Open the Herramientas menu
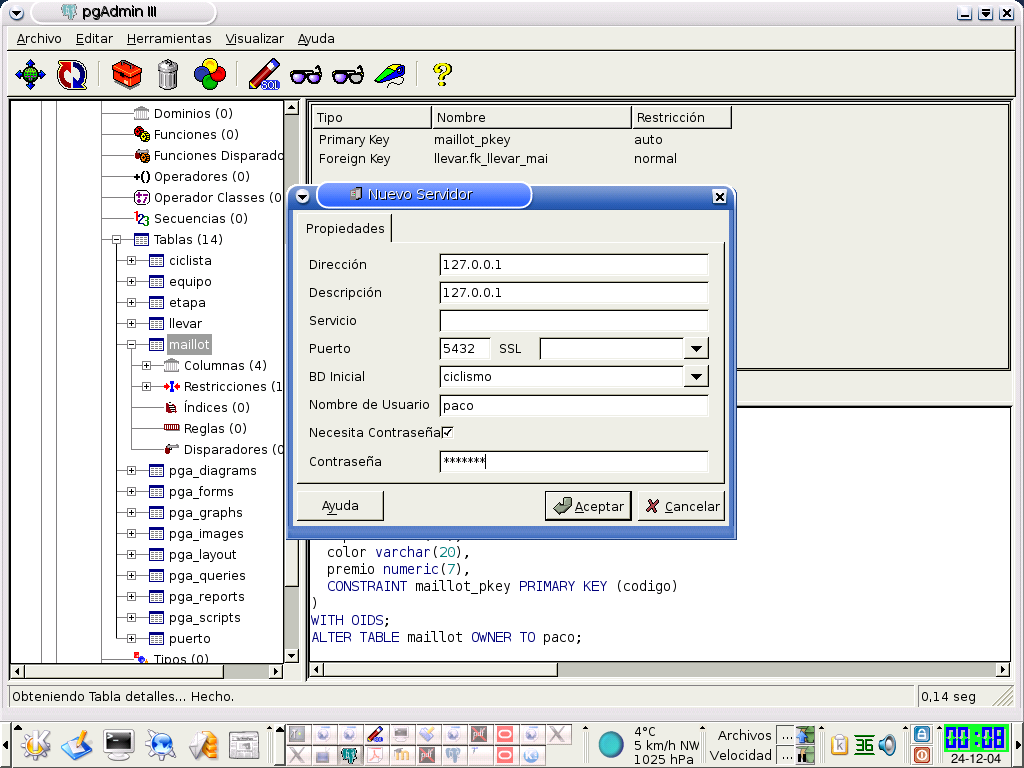1024x768 pixels. tap(169, 39)
